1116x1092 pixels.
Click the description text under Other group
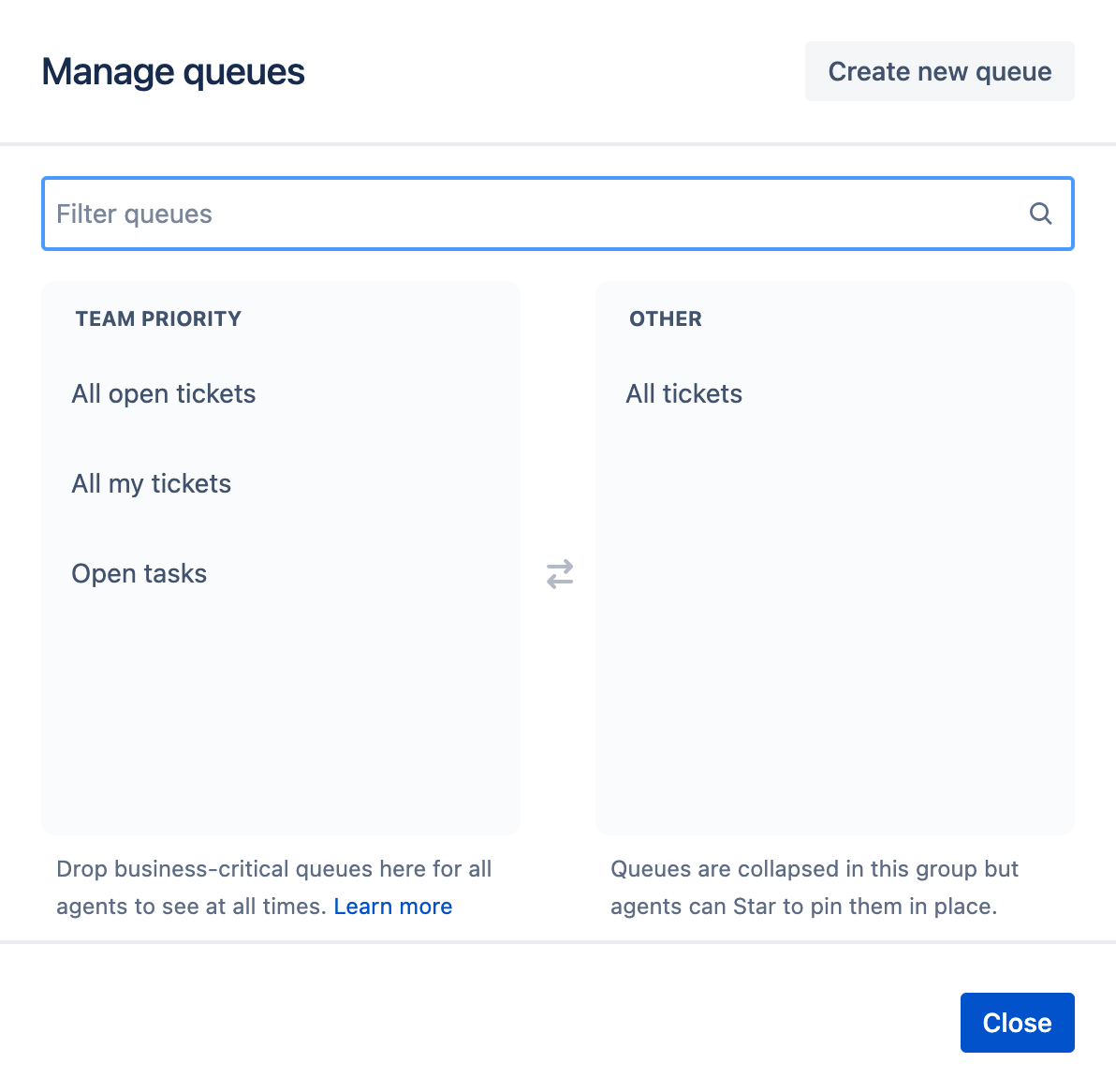pyautogui.click(x=814, y=887)
